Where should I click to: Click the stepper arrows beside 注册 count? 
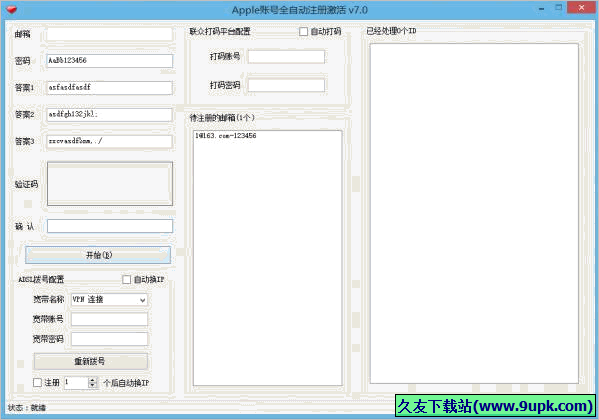[92, 383]
